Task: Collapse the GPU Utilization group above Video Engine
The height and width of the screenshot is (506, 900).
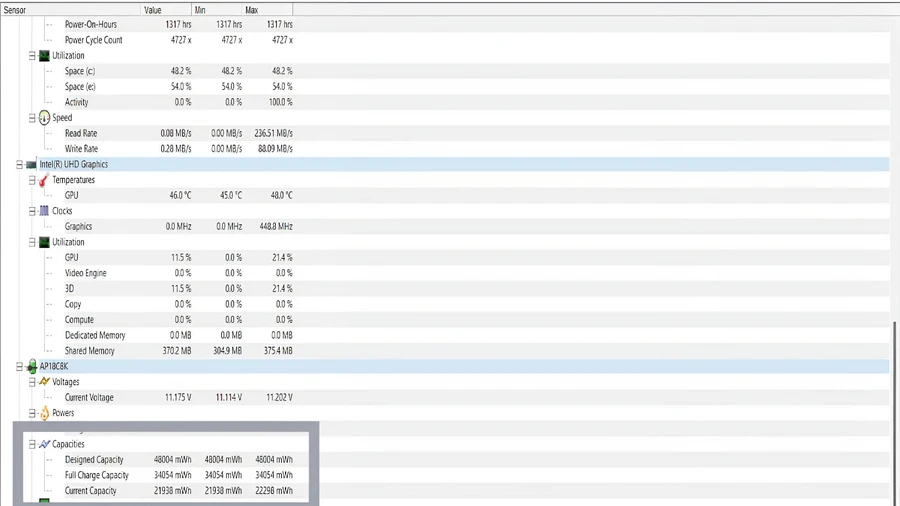Action: point(32,242)
